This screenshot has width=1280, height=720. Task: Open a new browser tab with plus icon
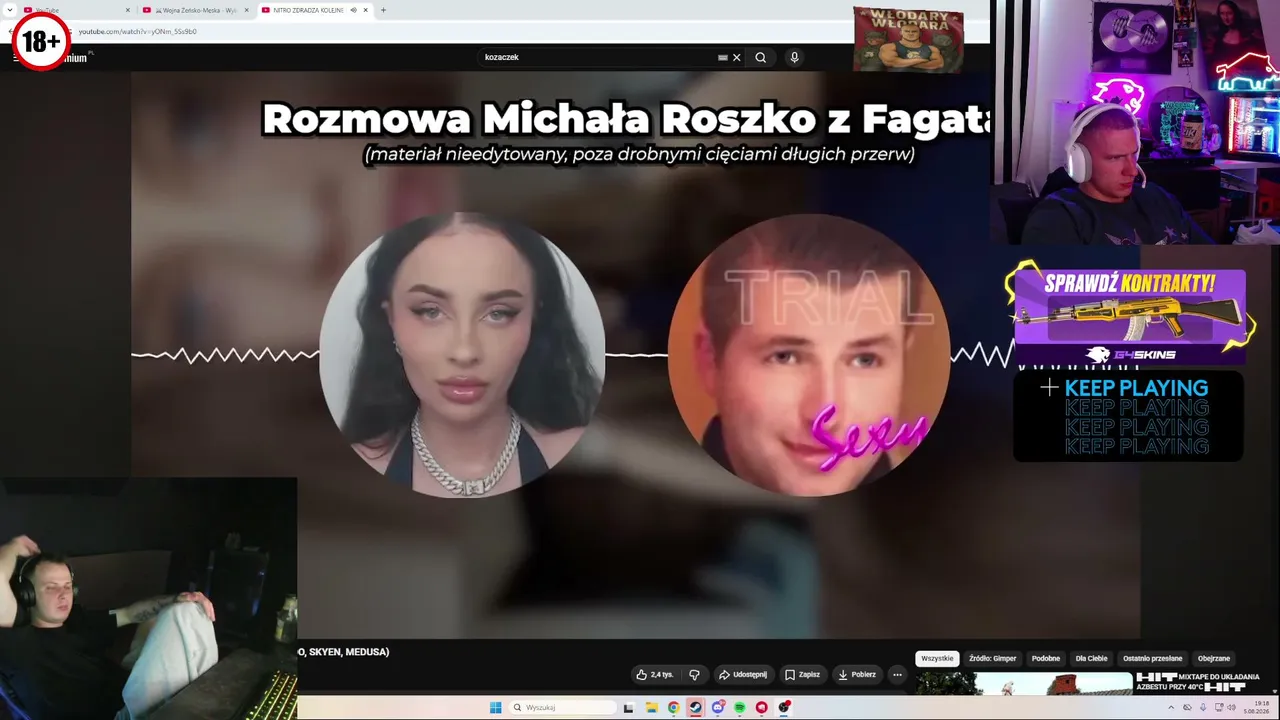[383, 10]
